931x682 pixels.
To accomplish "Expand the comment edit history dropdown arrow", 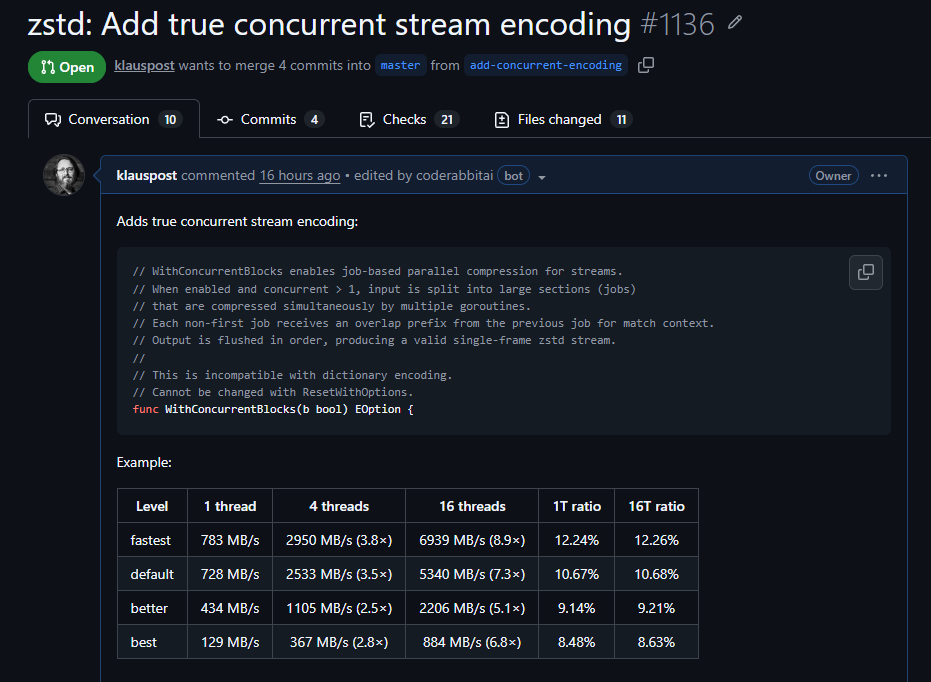I will [542, 177].
